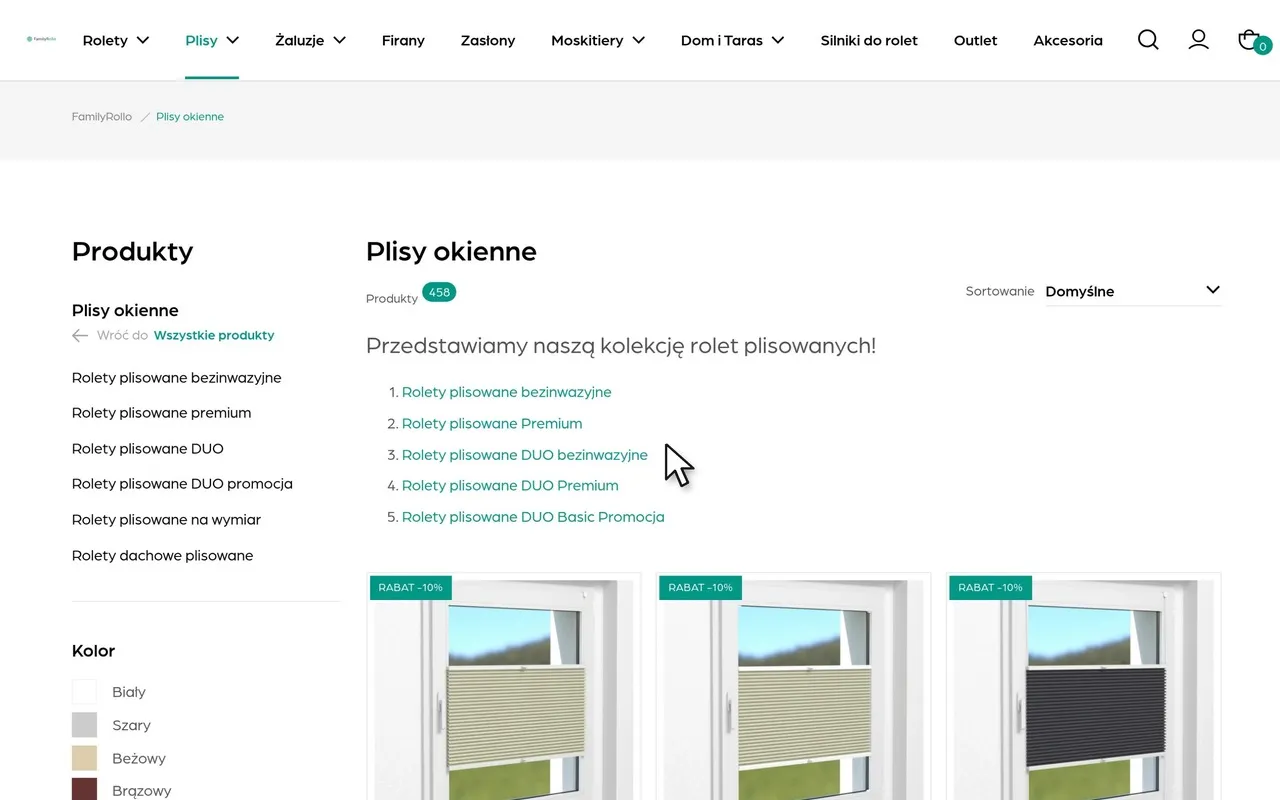Open the Zasłony menu item

488,40
